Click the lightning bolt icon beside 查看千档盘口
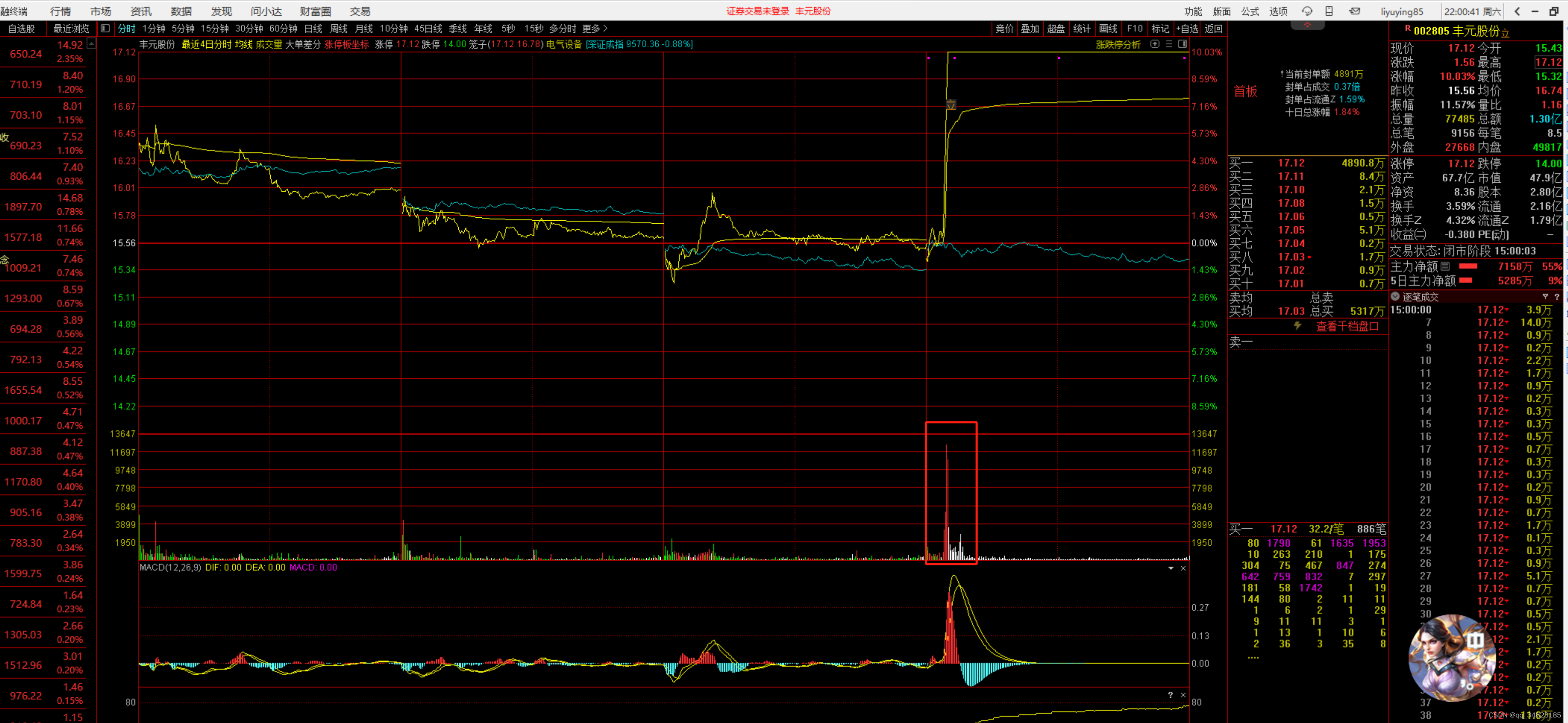1568x723 pixels. (1297, 326)
